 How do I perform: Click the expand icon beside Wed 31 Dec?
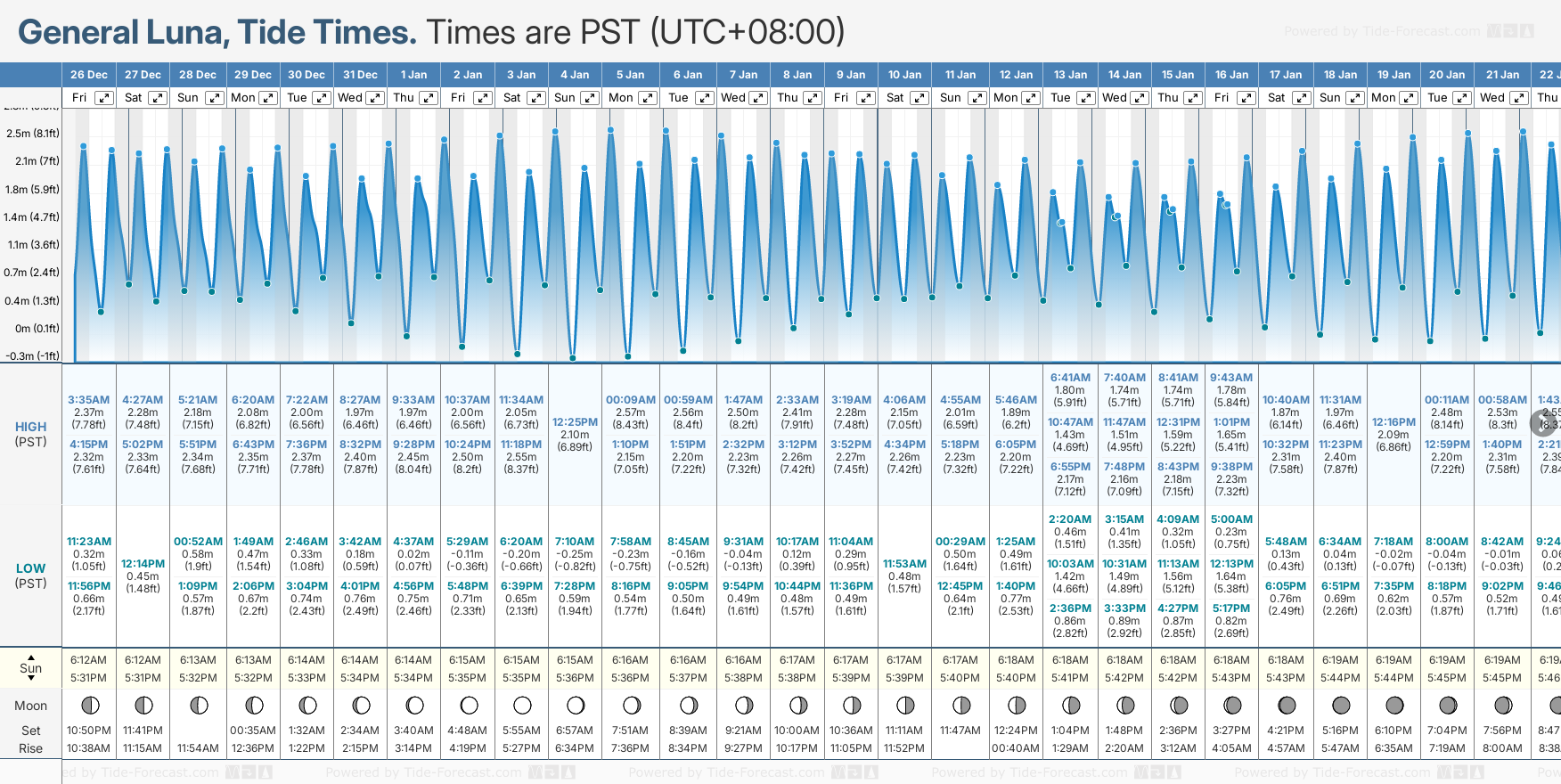click(375, 98)
